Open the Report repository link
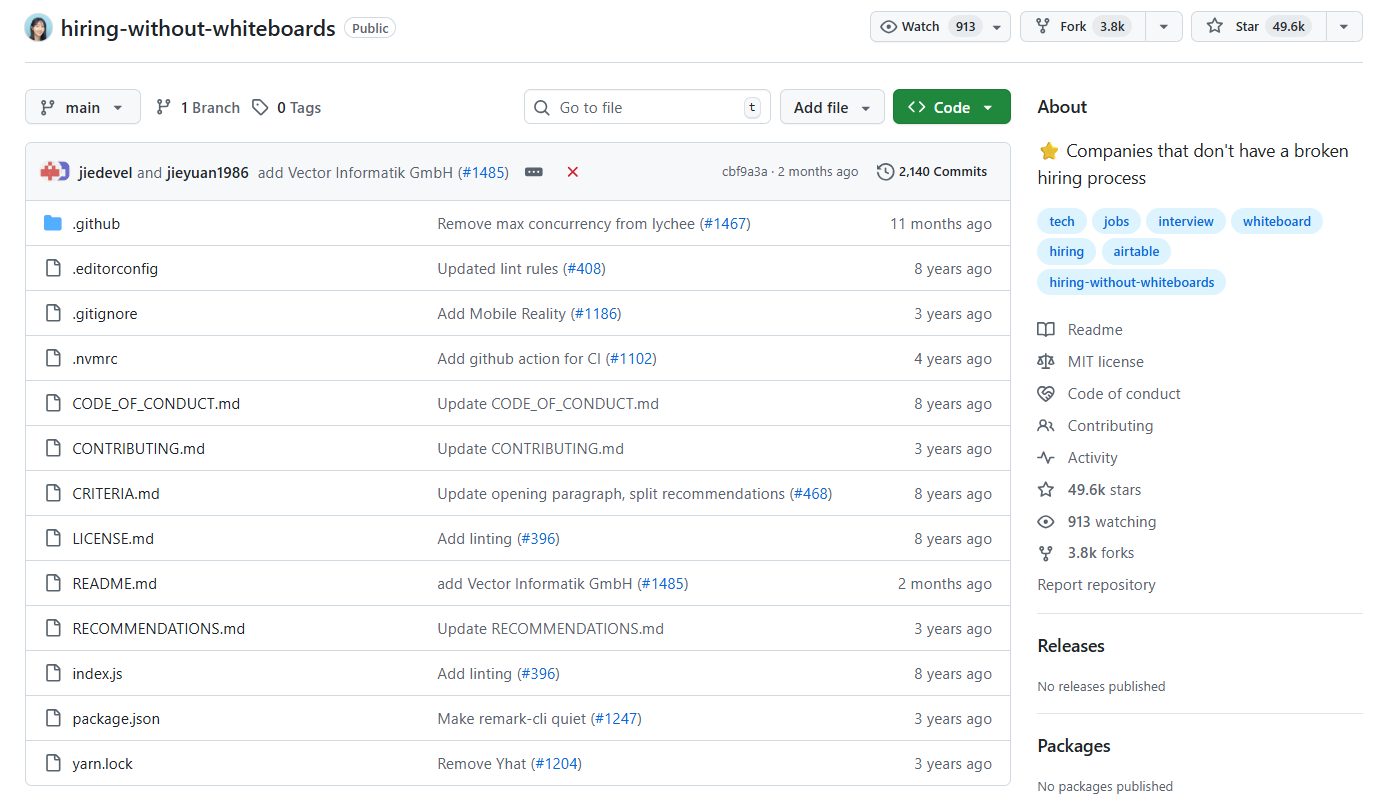 pos(1096,584)
